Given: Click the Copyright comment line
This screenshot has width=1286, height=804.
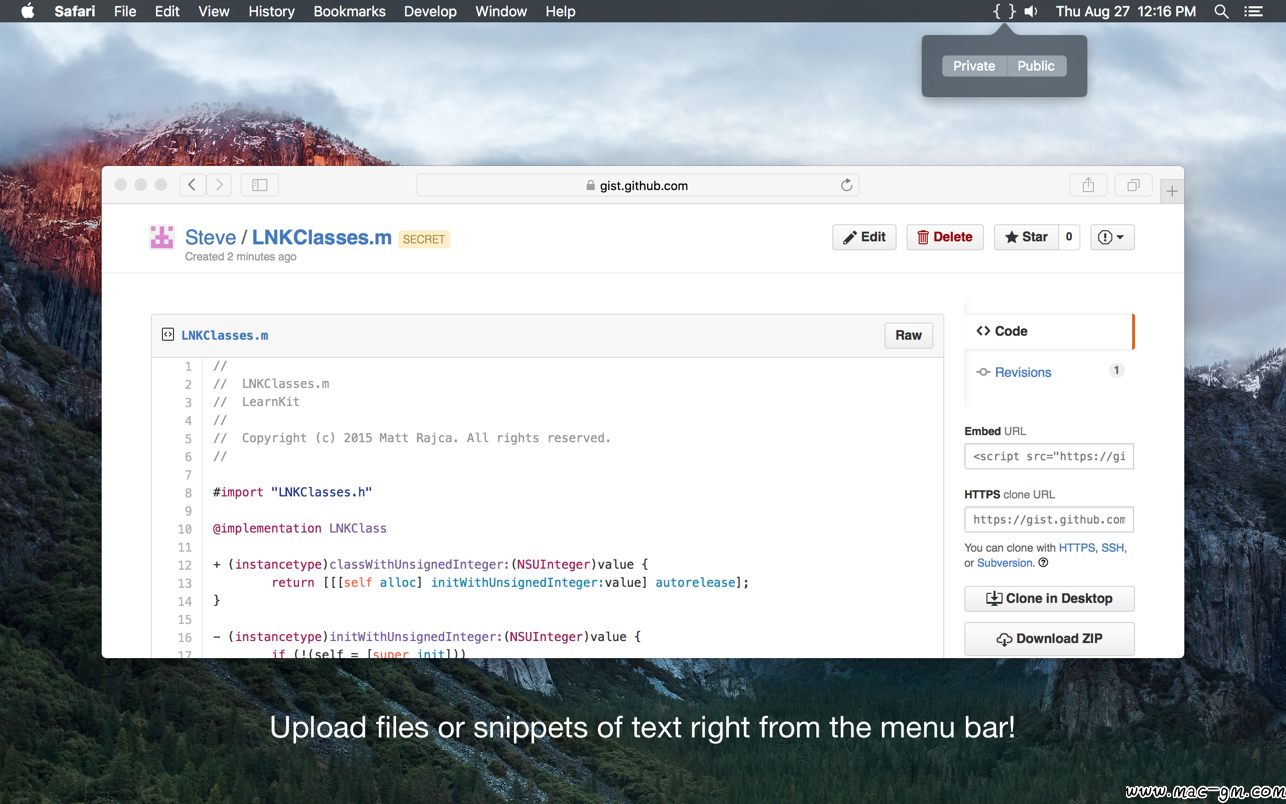Looking at the screenshot, I should 411,438.
